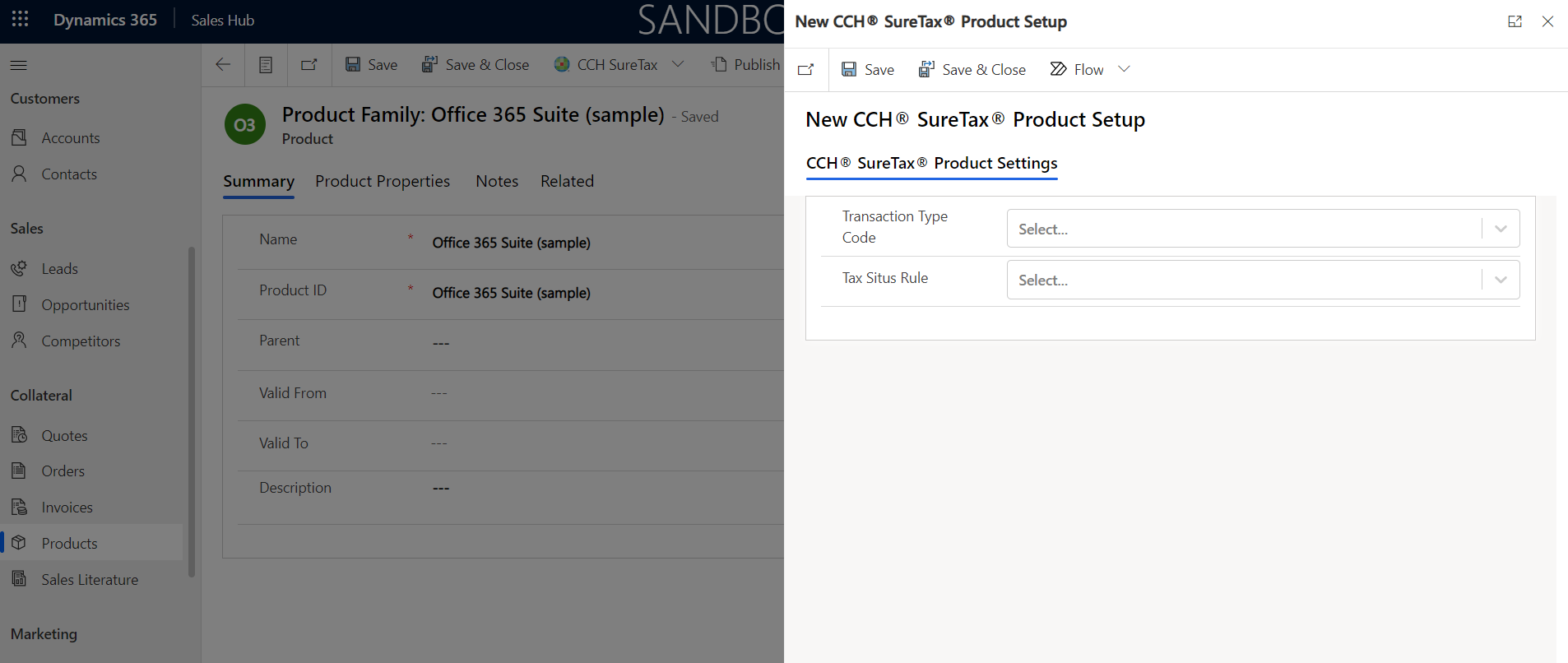Click the CCH SureTax logo icon
The width and height of the screenshot is (1568, 663).
pos(562,64)
